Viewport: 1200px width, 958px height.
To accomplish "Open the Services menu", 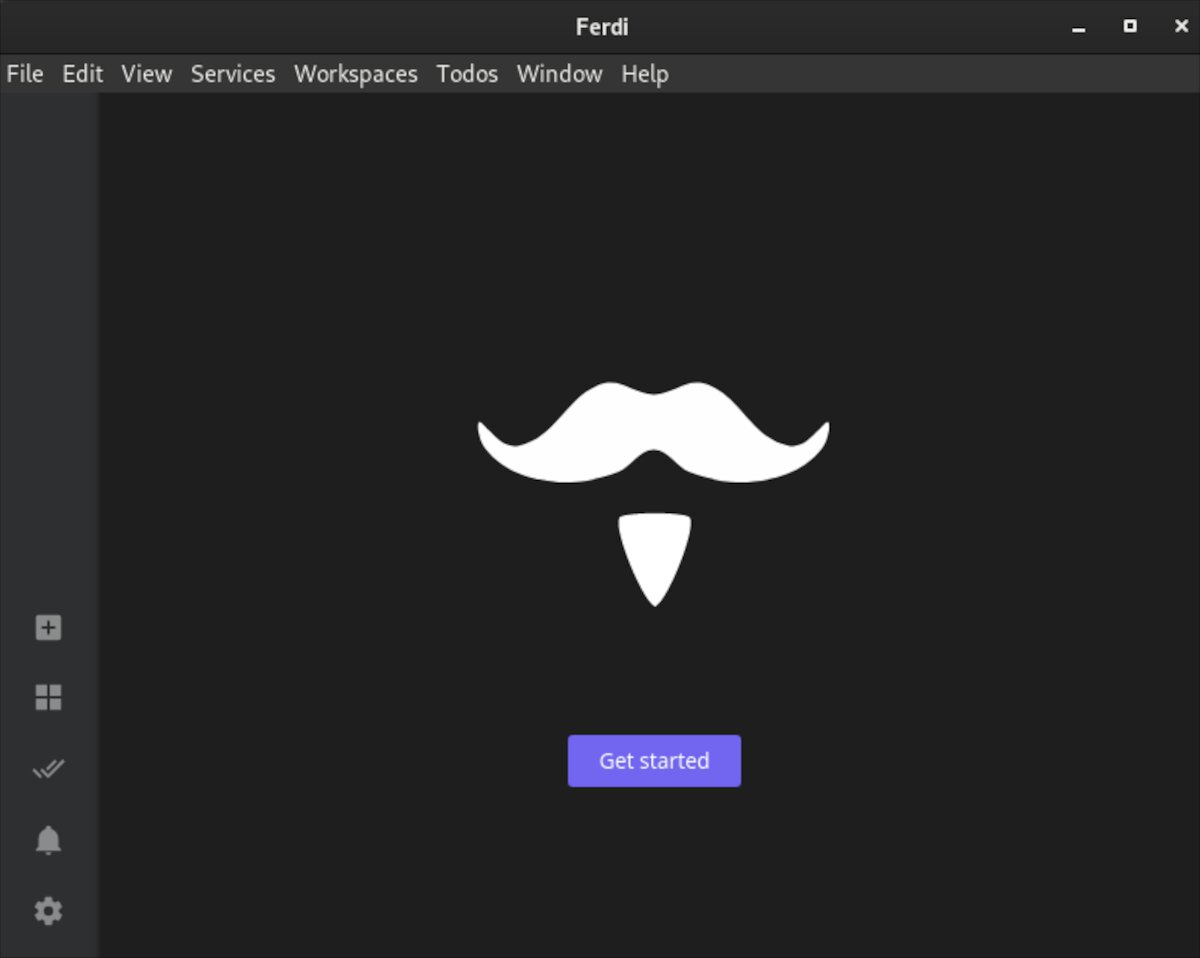I will point(233,74).
